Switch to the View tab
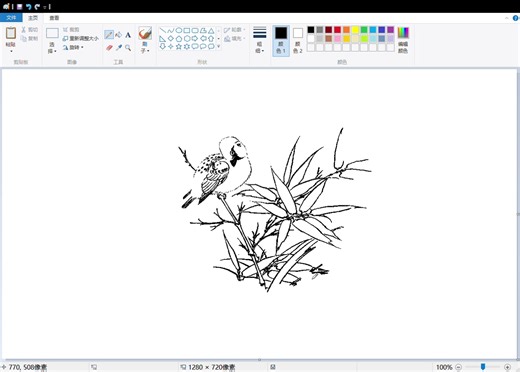Viewport: 520px width, 372px height. 54,18
